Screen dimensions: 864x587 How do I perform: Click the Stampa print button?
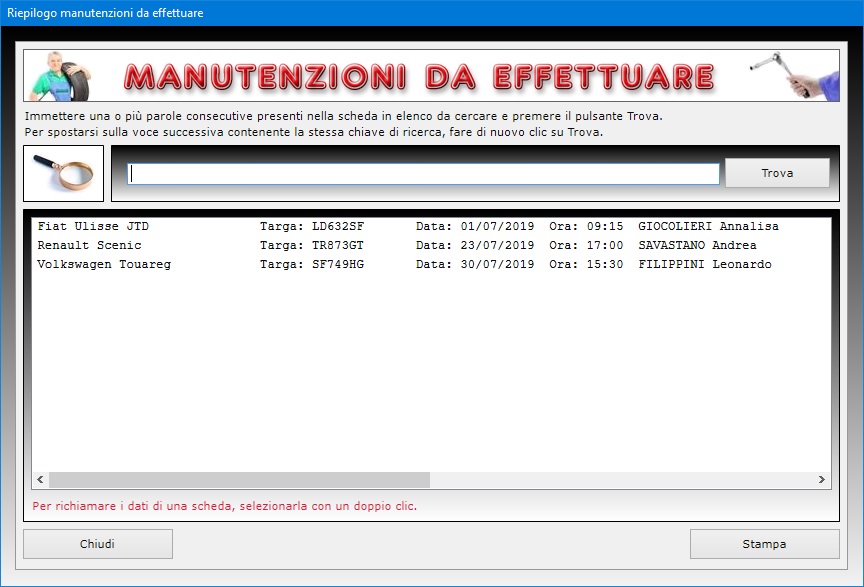tap(764, 544)
